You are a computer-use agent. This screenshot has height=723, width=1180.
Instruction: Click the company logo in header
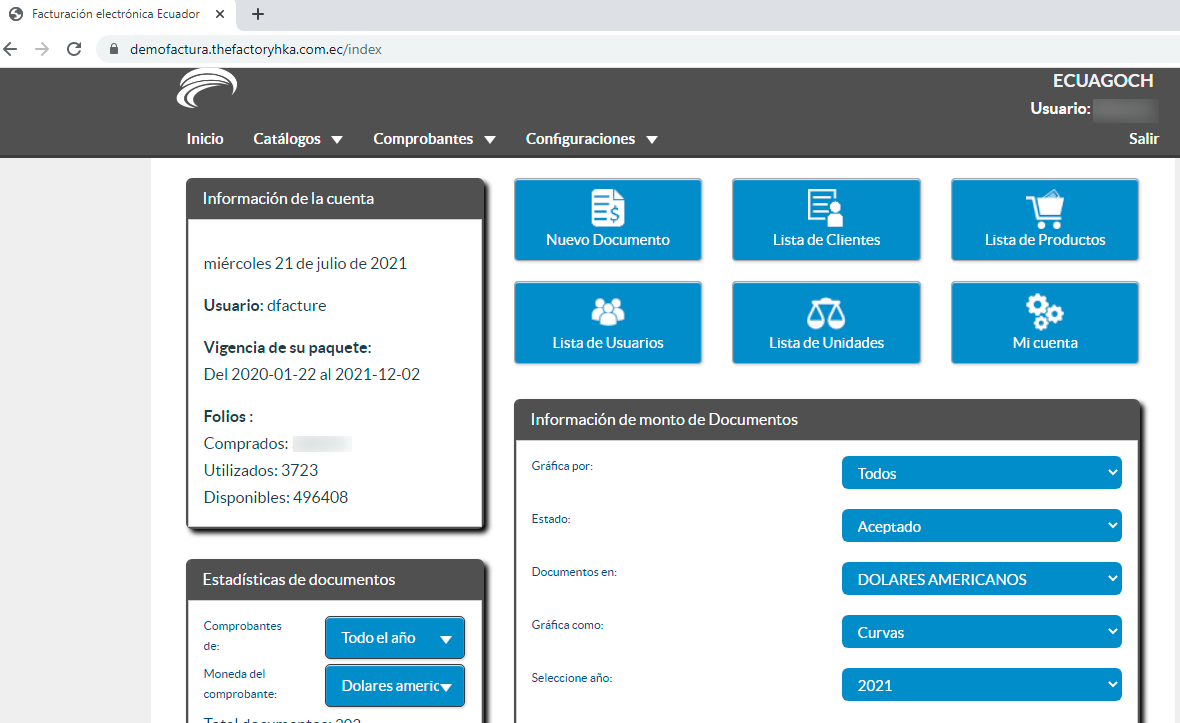[206, 88]
